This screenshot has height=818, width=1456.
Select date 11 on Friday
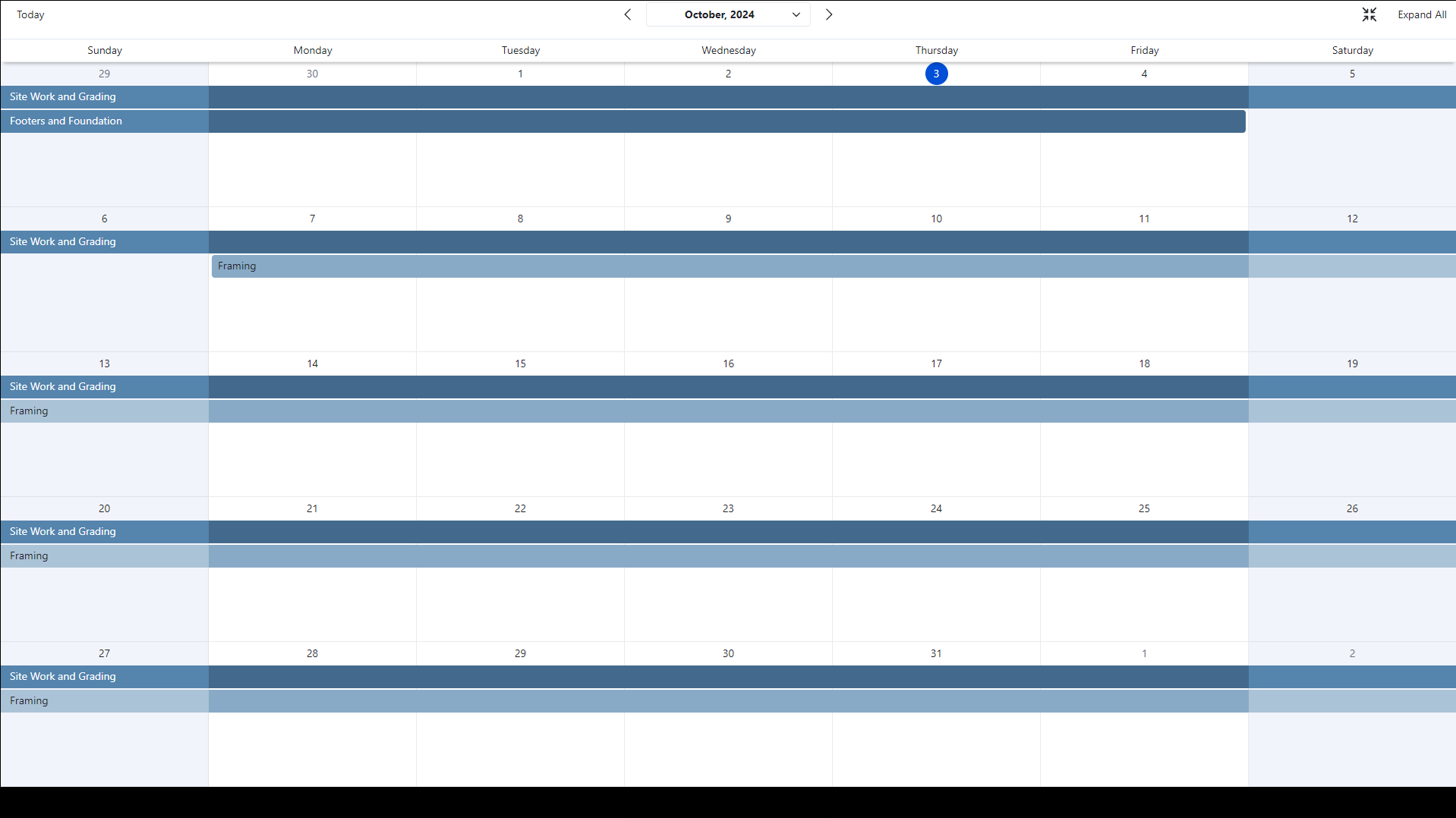1144,219
